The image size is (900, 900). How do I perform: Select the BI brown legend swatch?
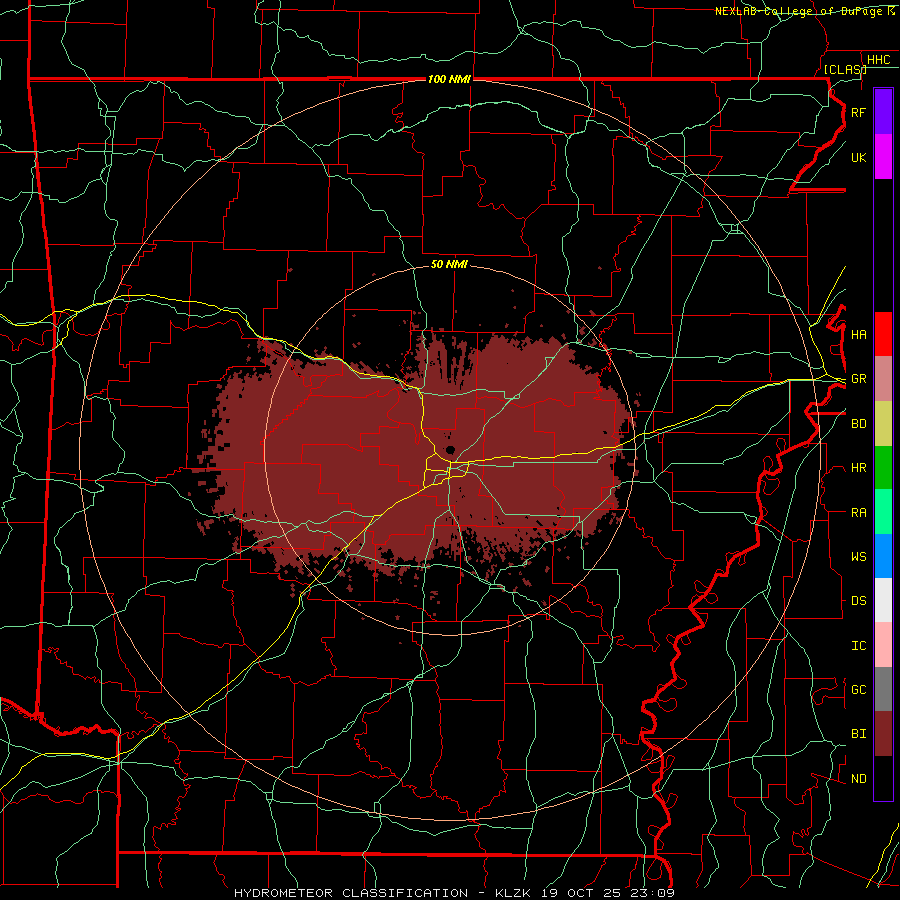[x=883, y=734]
